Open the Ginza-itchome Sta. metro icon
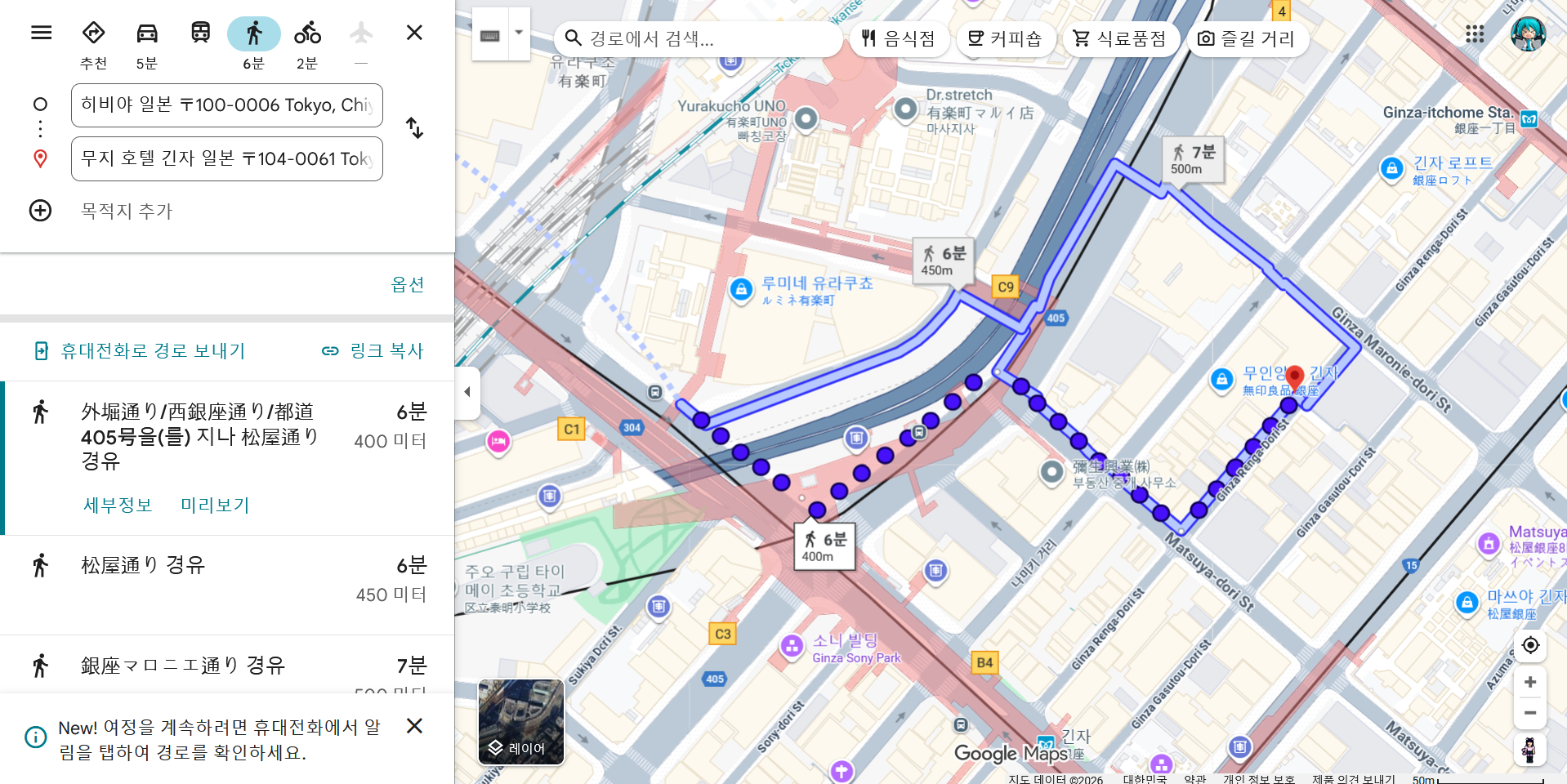1567x784 pixels. point(1529,119)
